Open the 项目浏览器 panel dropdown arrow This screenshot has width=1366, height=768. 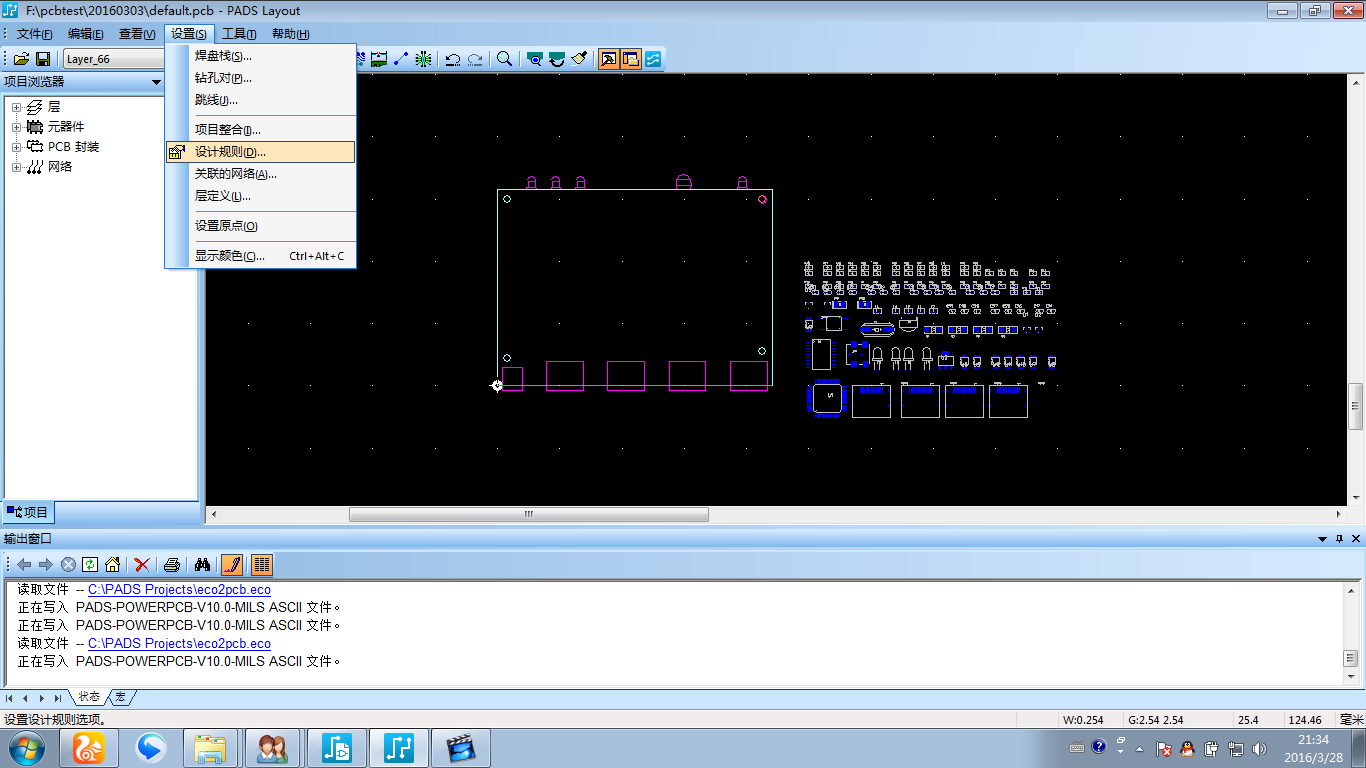156,82
